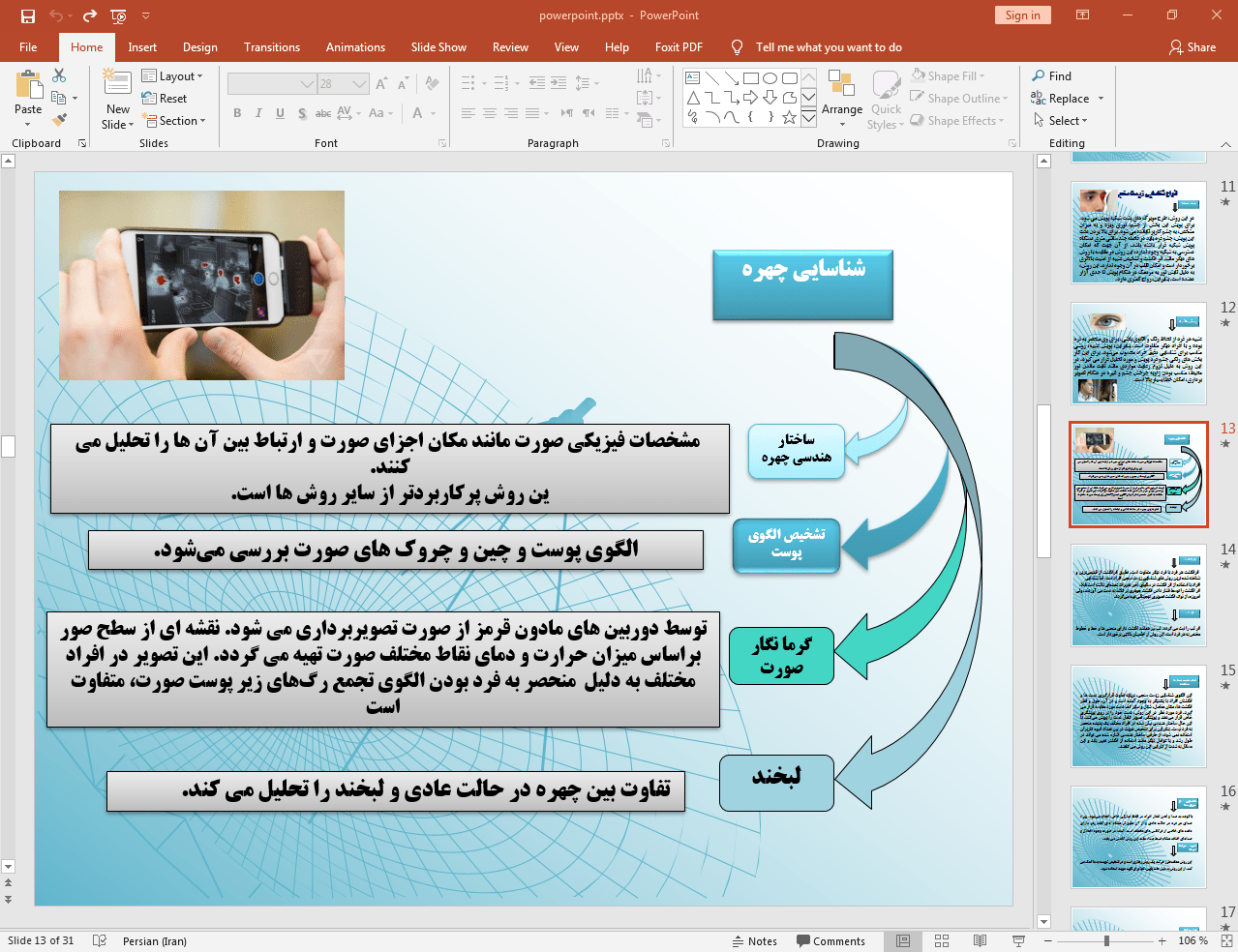Select slide 11 thumbnail
Image resolution: width=1238 pixels, height=952 pixels.
1138,232
